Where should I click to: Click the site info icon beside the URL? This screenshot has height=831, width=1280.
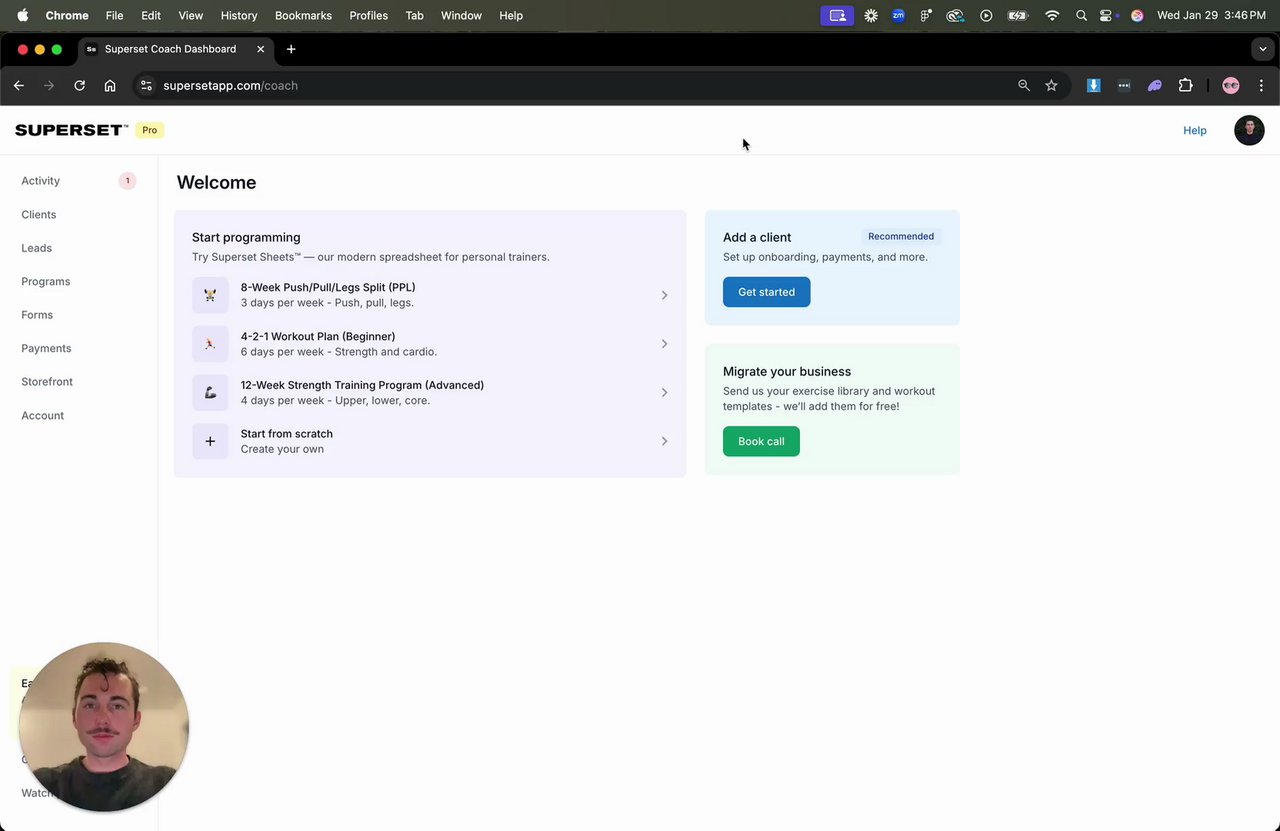coord(146,86)
